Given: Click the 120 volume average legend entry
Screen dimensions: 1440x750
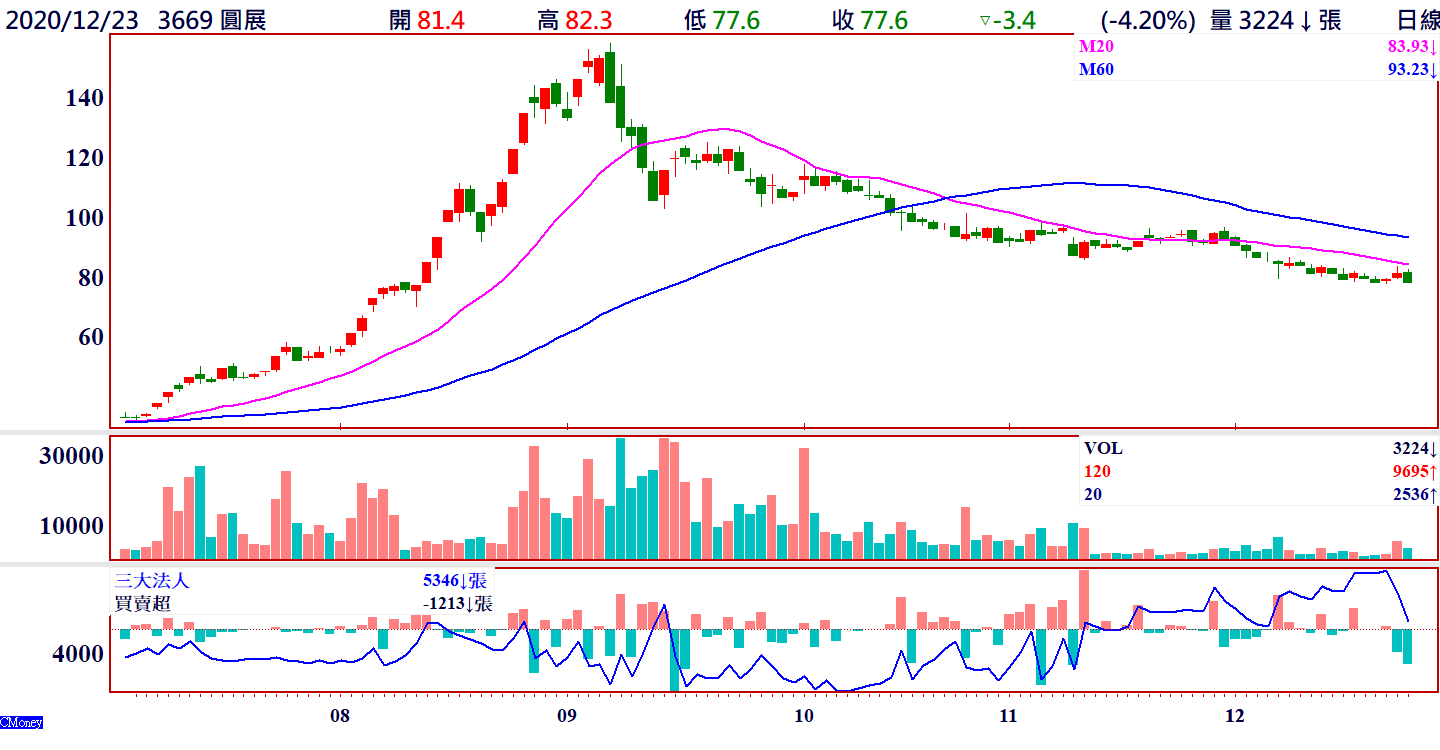Looking at the screenshot, I should point(1097,471).
